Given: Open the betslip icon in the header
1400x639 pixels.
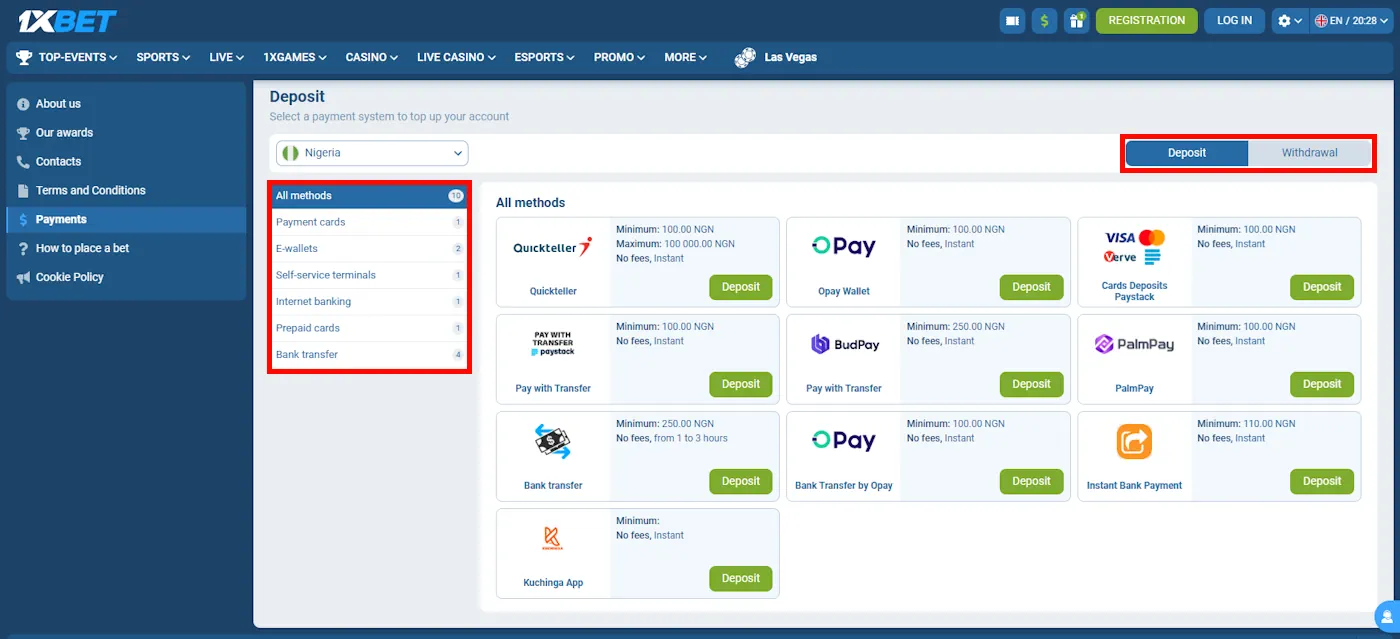Looking at the screenshot, I should tap(1012, 20).
